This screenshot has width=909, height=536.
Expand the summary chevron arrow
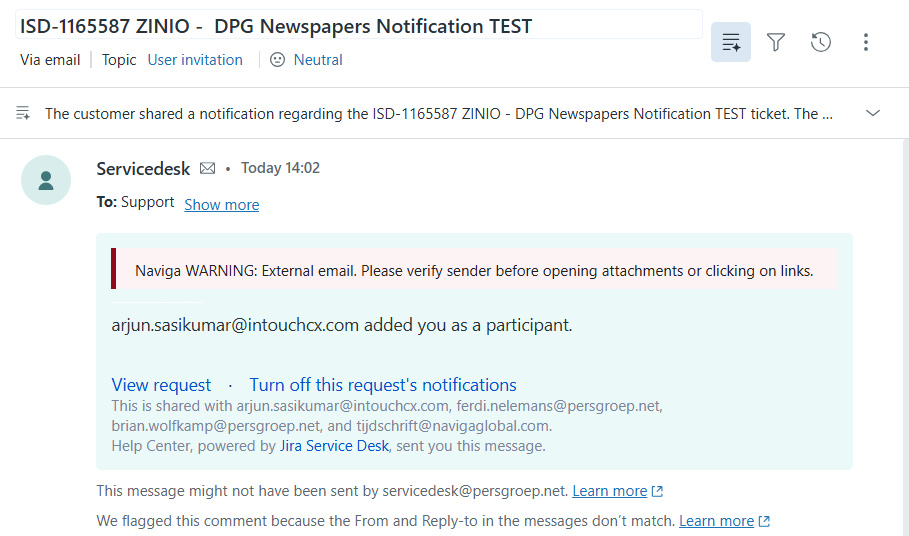pos(873,113)
